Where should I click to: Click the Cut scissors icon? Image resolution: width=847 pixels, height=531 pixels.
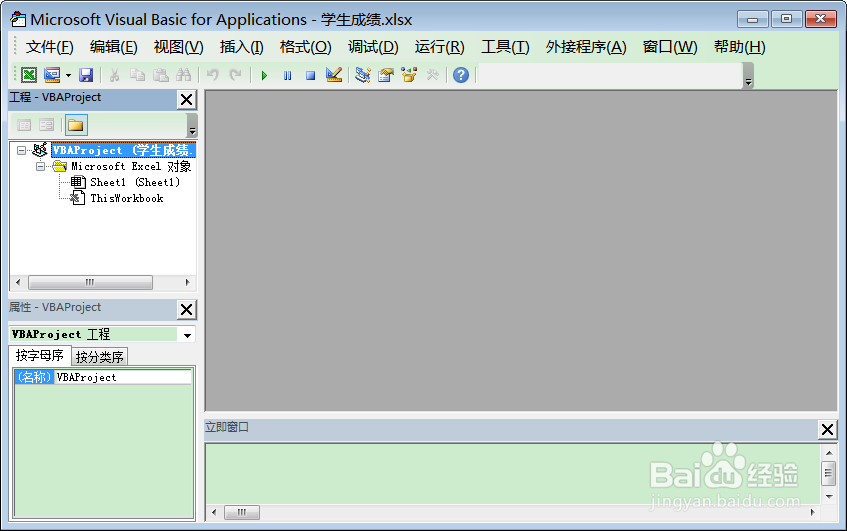[x=114, y=75]
